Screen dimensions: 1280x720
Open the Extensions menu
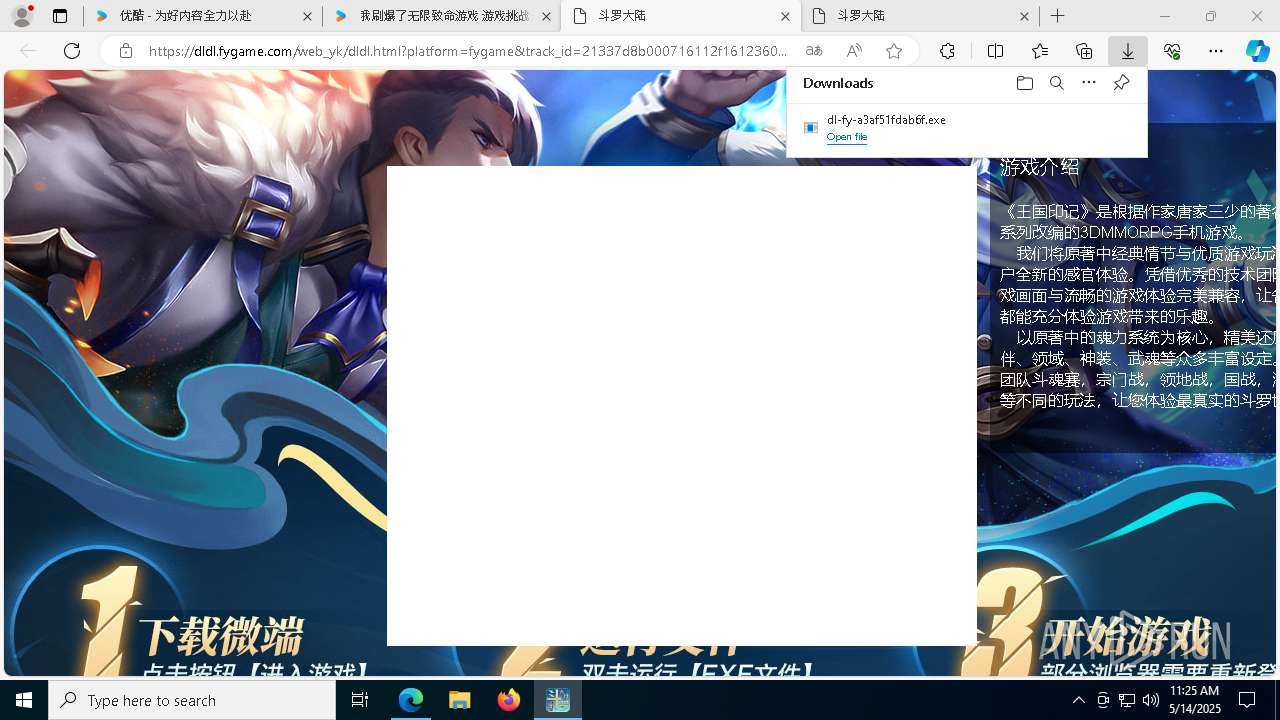[x=947, y=51]
